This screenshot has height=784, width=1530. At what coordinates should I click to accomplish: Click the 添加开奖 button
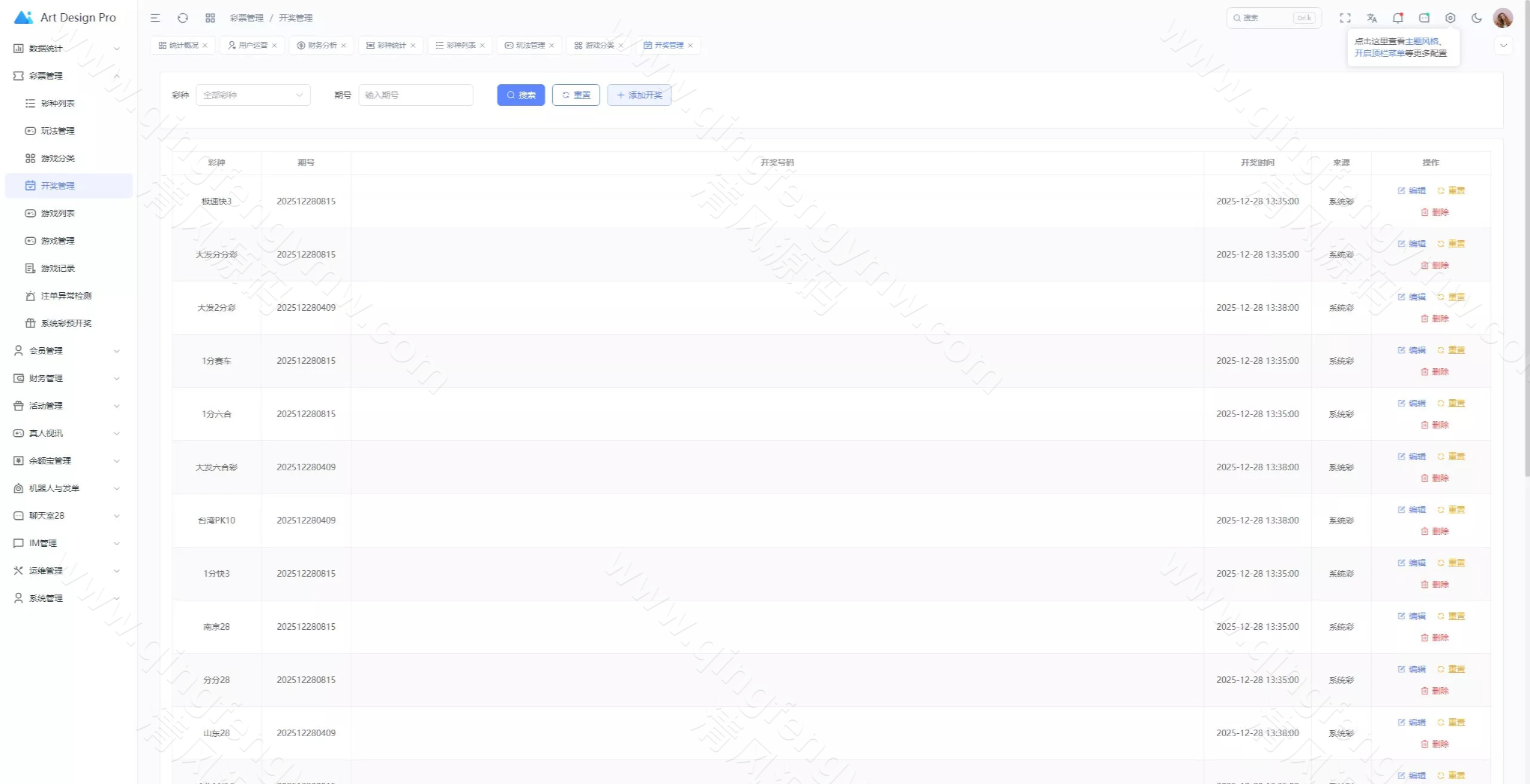coord(639,95)
